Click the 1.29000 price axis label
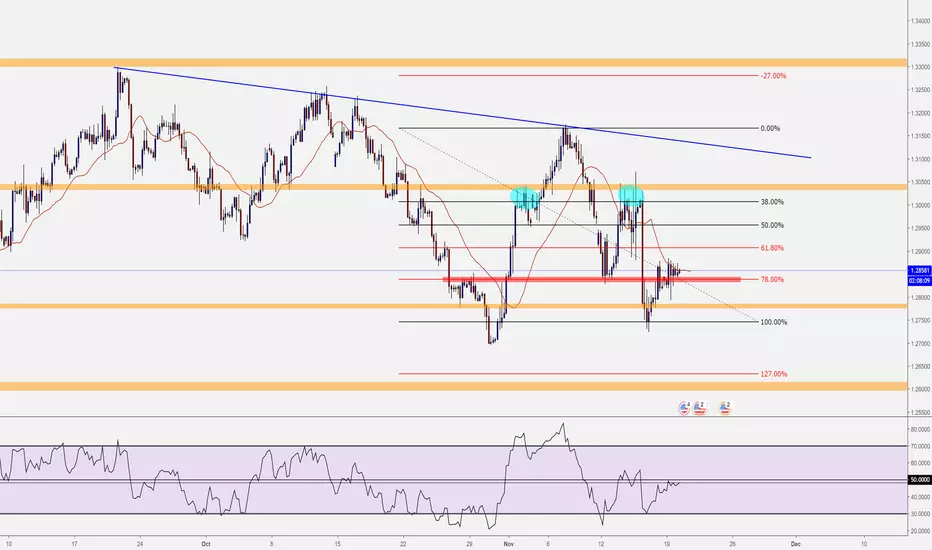The height and width of the screenshot is (550, 932). [x=920, y=252]
